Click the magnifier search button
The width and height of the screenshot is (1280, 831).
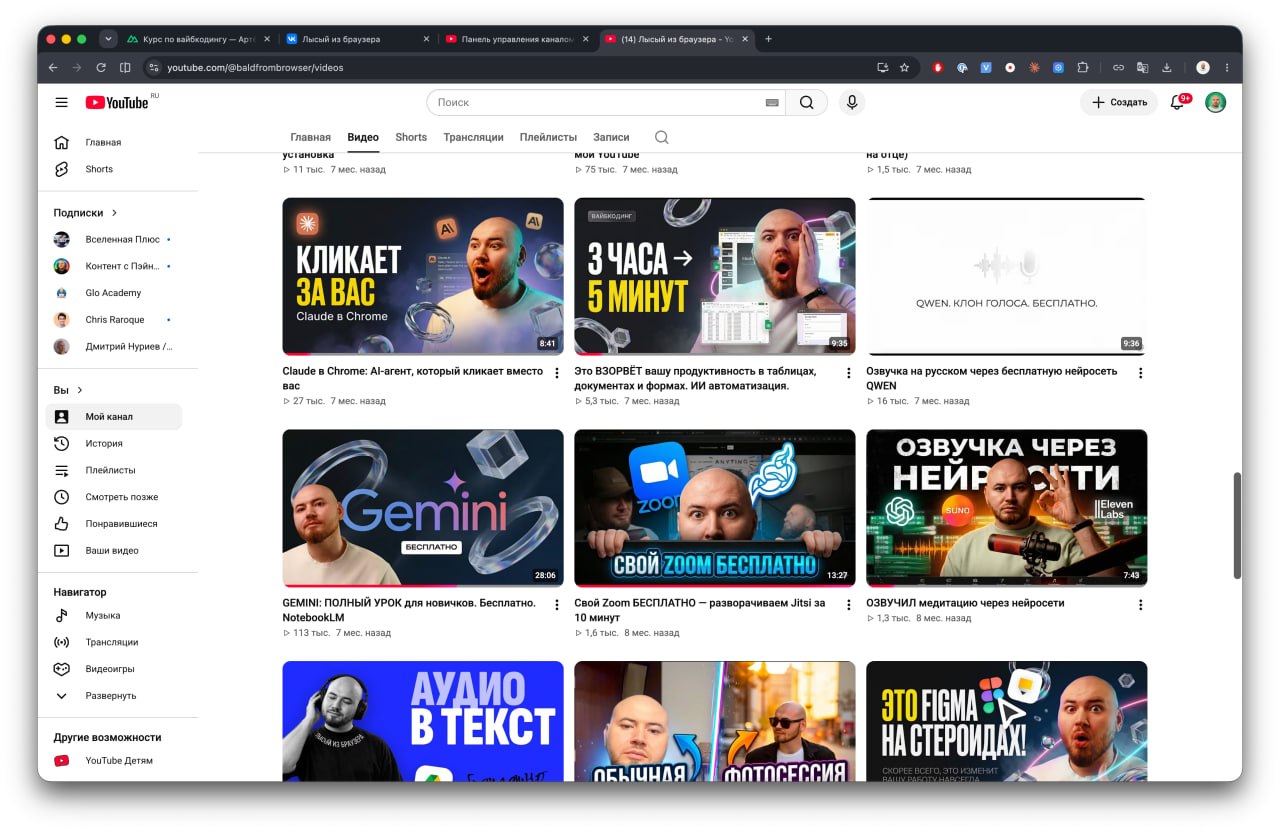(x=806, y=102)
